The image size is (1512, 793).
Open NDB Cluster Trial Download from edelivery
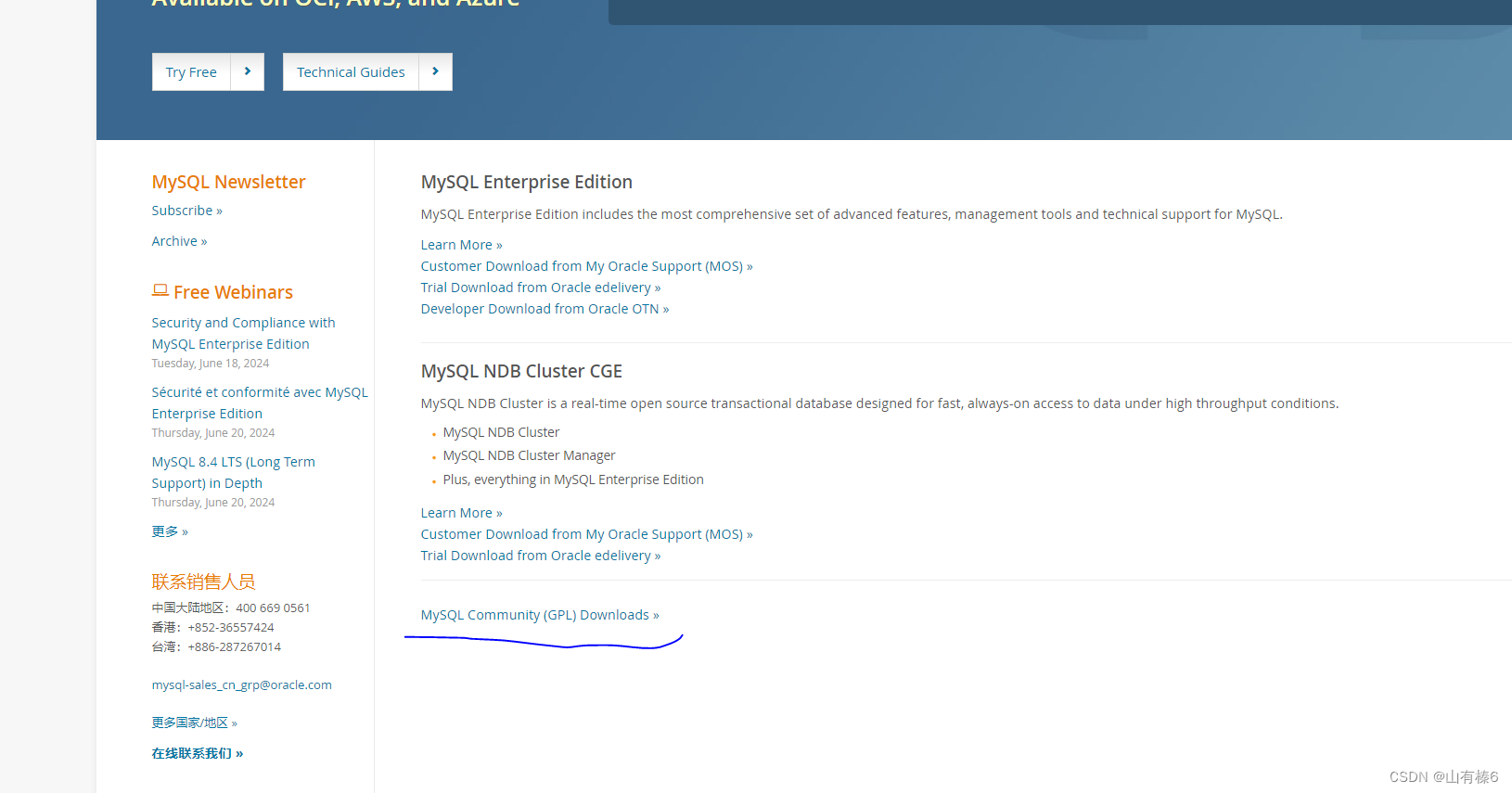coord(541,556)
